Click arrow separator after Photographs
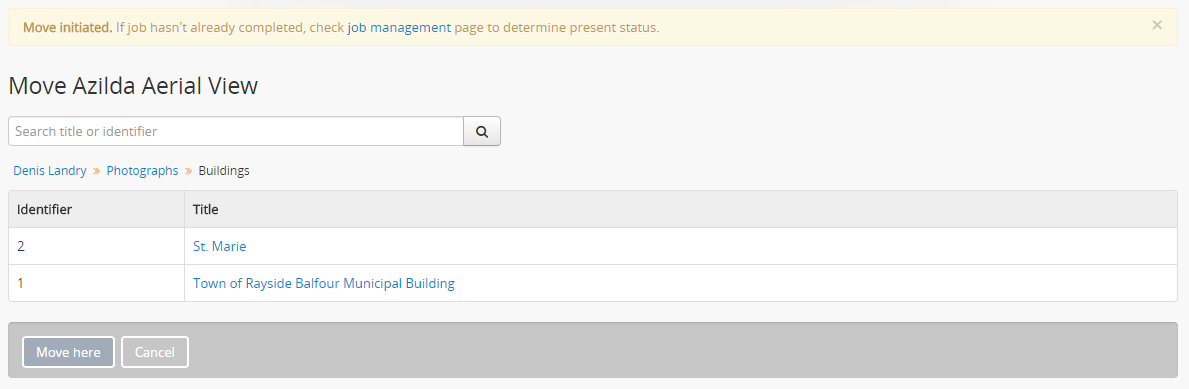The width and height of the screenshot is (1189, 389). coord(189,171)
